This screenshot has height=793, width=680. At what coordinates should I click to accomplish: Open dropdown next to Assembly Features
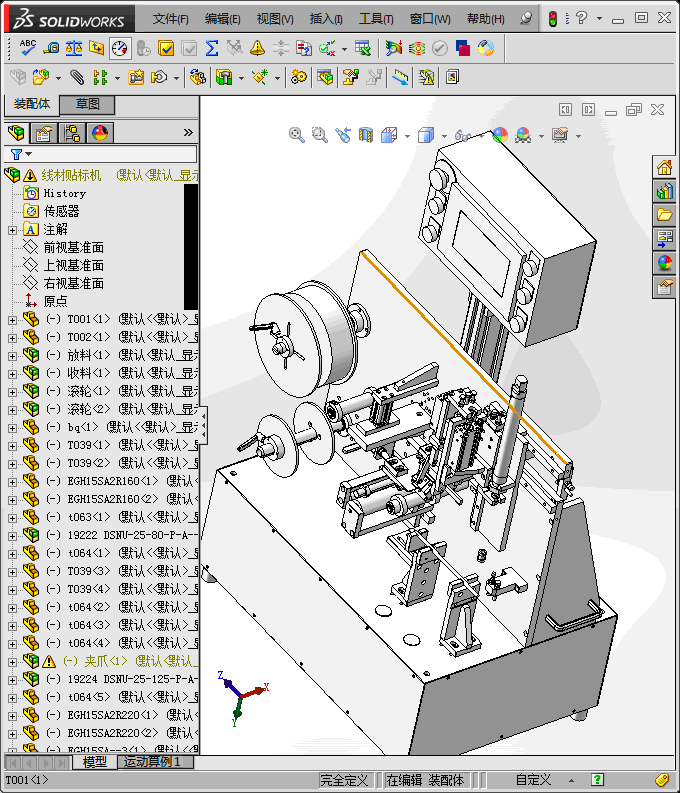(x=241, y=78)
